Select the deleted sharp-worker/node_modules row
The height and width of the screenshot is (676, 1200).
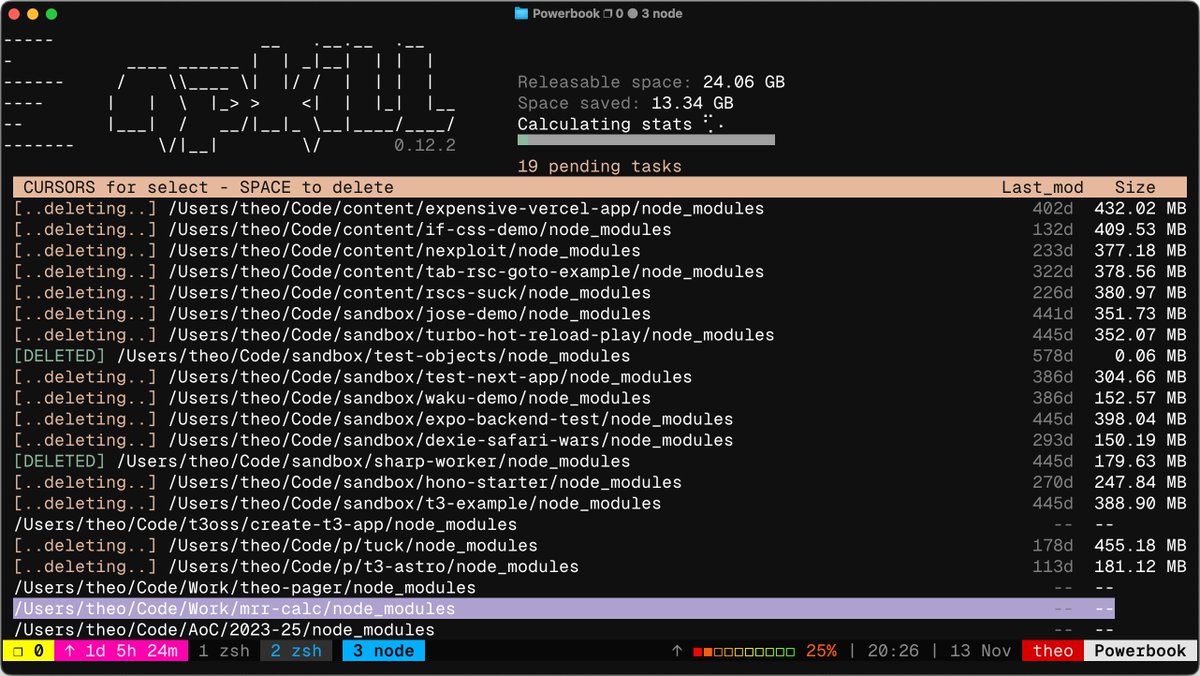coord(600,461)
